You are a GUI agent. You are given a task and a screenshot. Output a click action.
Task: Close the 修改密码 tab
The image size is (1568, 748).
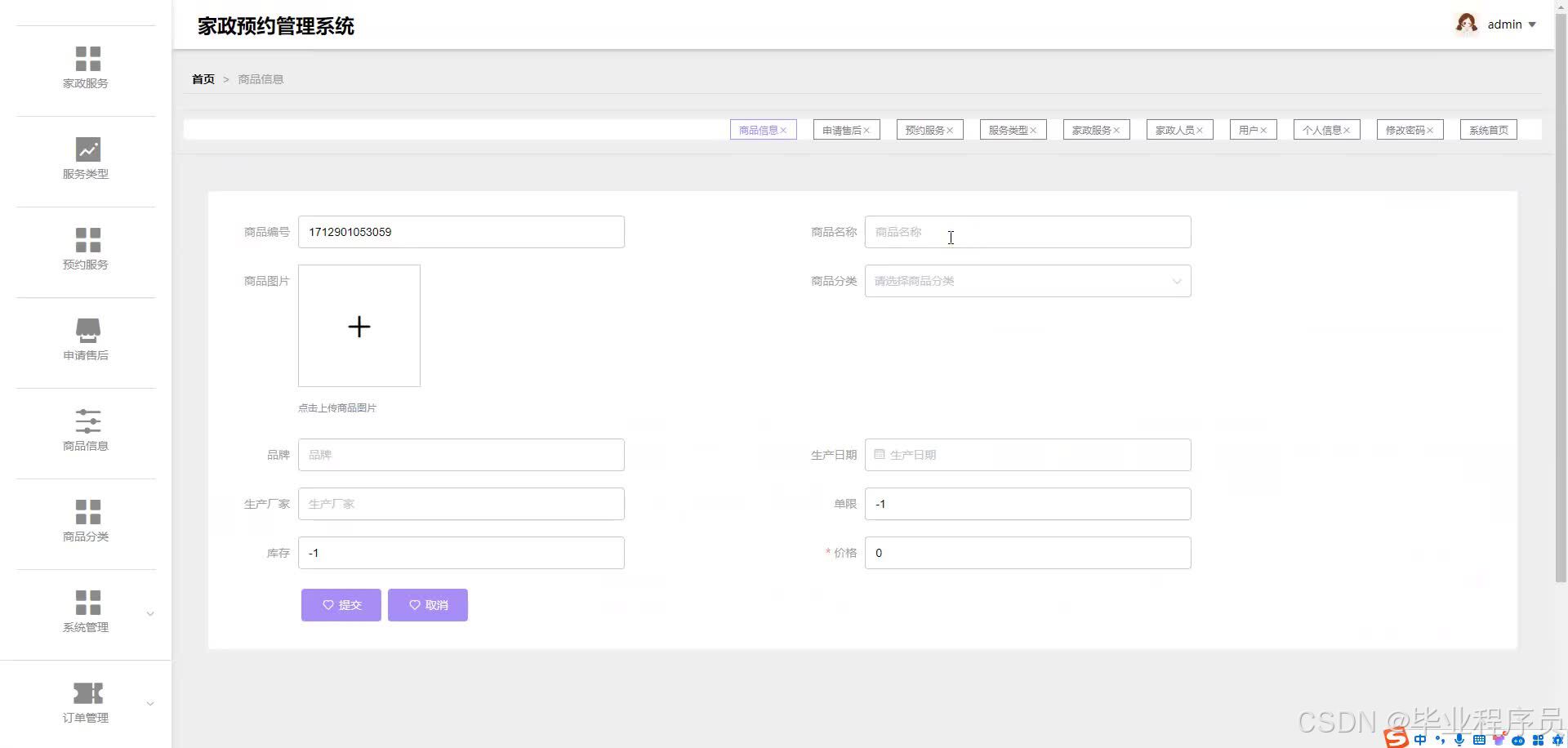[1430, 131]
